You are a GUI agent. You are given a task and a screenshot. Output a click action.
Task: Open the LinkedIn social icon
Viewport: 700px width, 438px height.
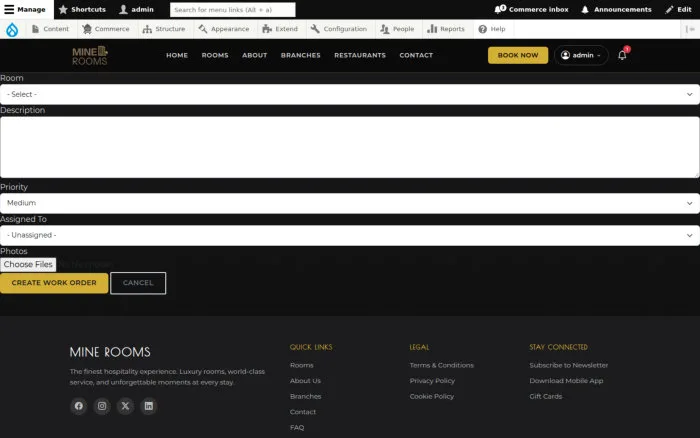[149, 406]
